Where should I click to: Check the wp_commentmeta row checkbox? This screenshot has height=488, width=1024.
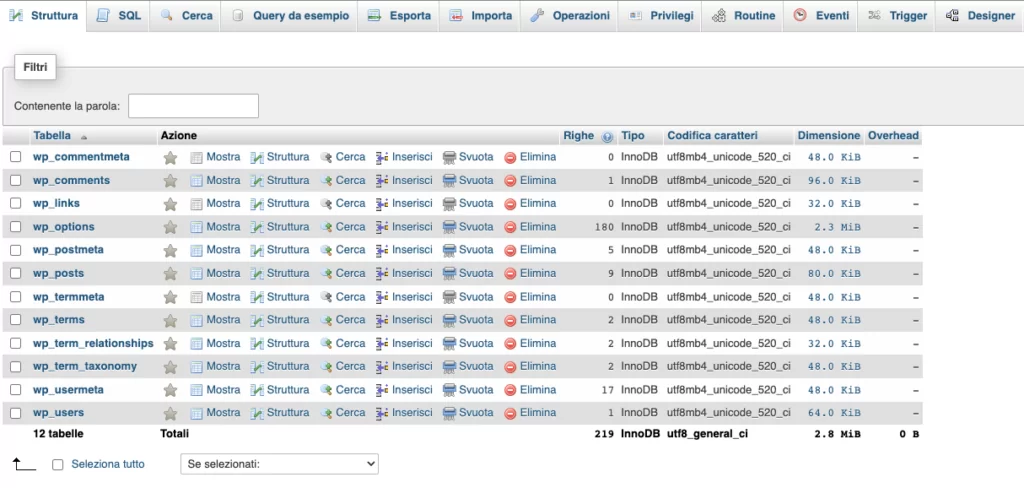point(15,157)
